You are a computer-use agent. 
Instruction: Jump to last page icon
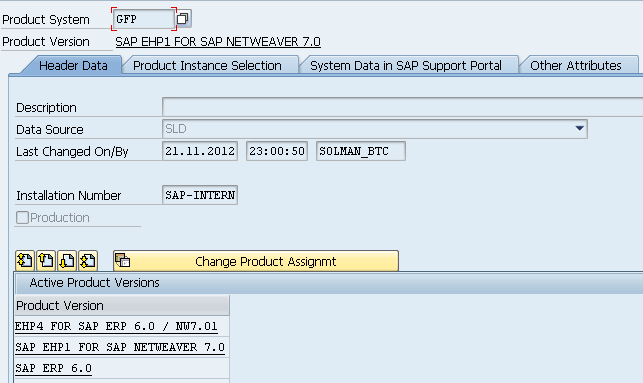pyautogui.click(x=88, y=261)
